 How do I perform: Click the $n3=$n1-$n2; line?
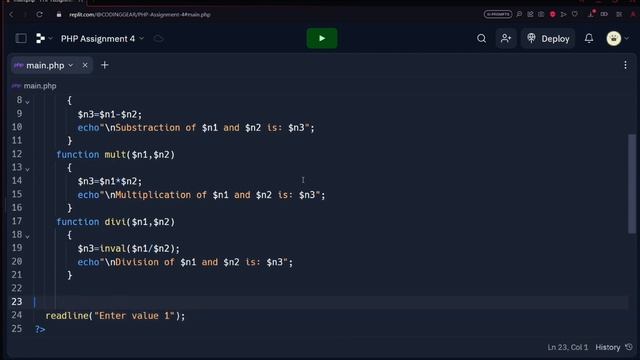click(x=110, y=115)
